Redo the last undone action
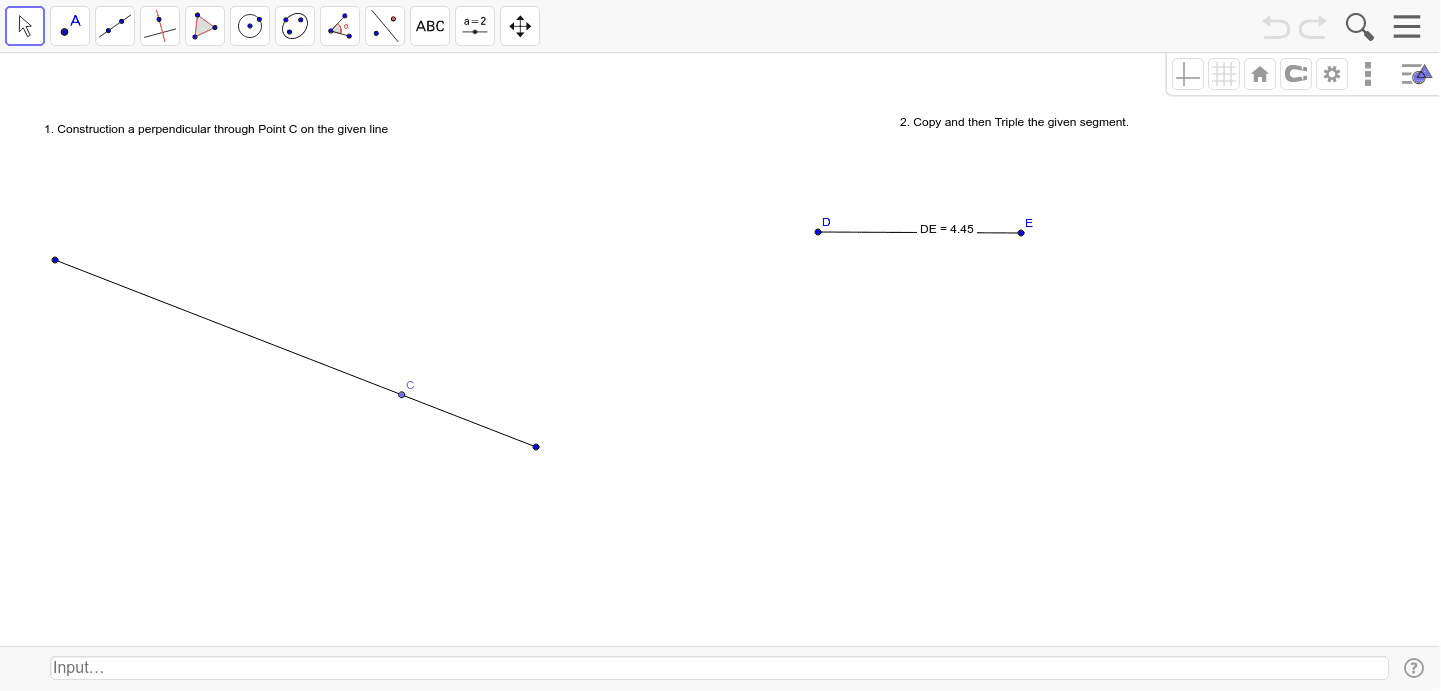Image resolution: width=1441 pixels, height=691 pixels. pyautogui.click(x=1313, y=27)
